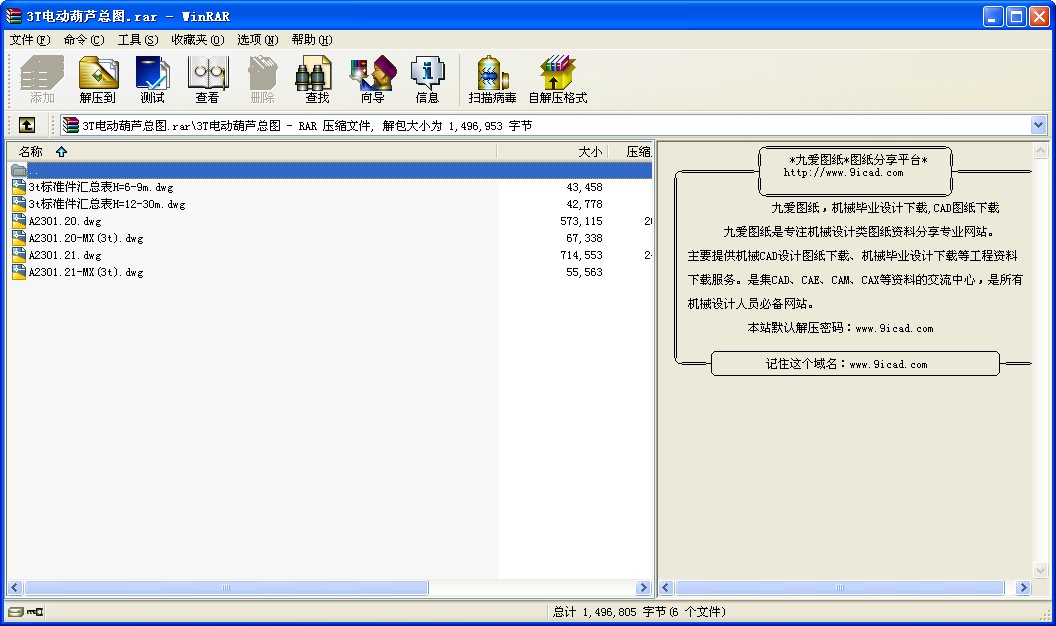
Task: Sort by the Size (大小) column header
Action: click(552, 151)
